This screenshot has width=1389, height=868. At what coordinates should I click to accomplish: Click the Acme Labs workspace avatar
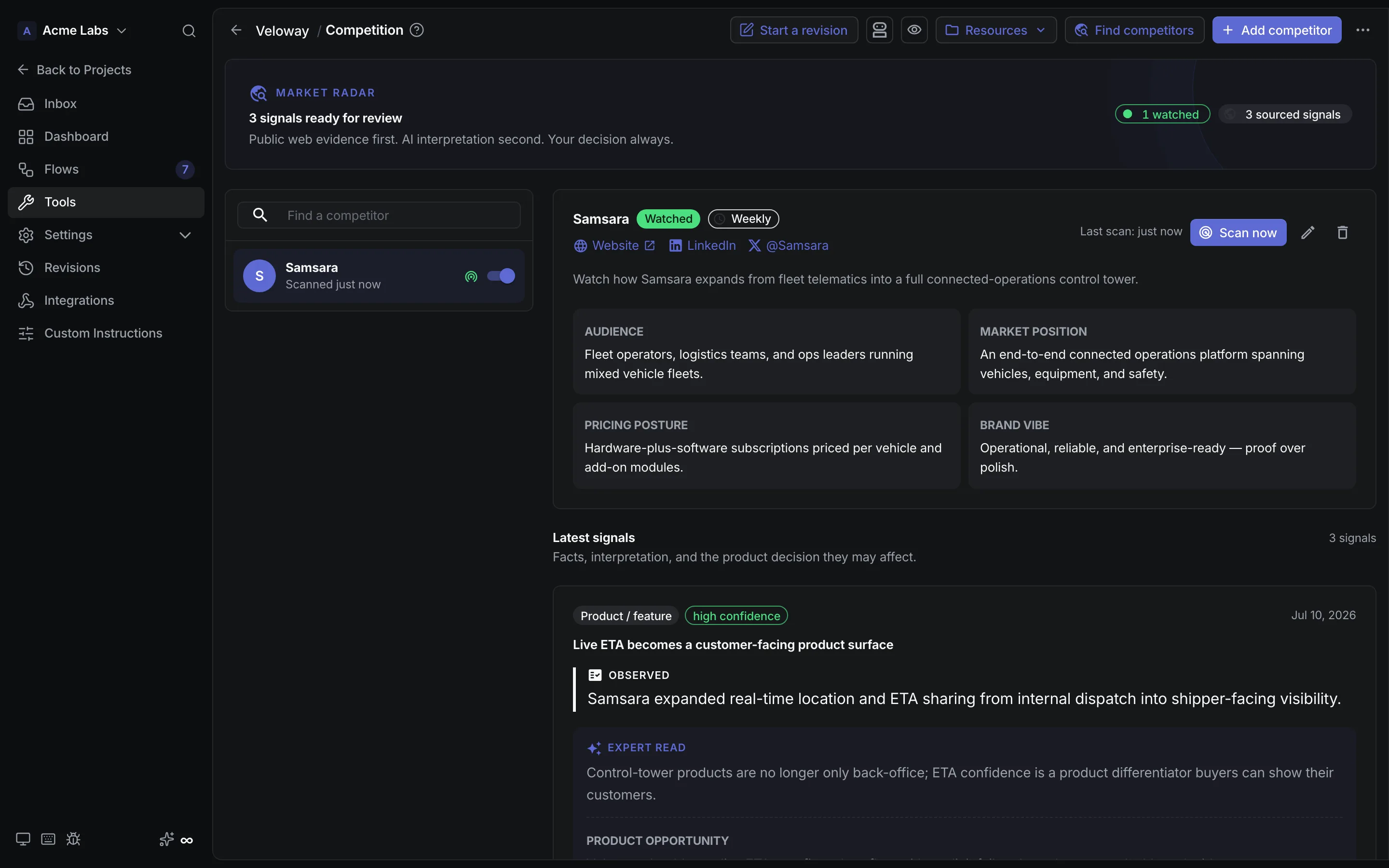(x=27, y=30)
